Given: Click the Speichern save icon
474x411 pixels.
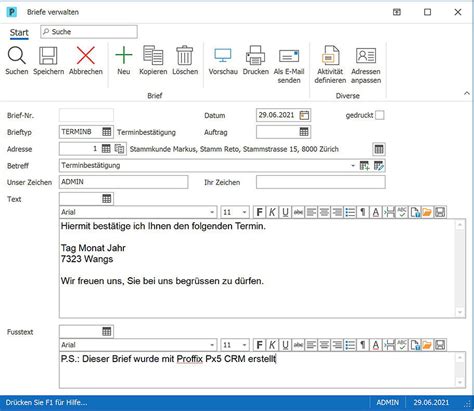Looking at the screenshot, I should point(48,56).
